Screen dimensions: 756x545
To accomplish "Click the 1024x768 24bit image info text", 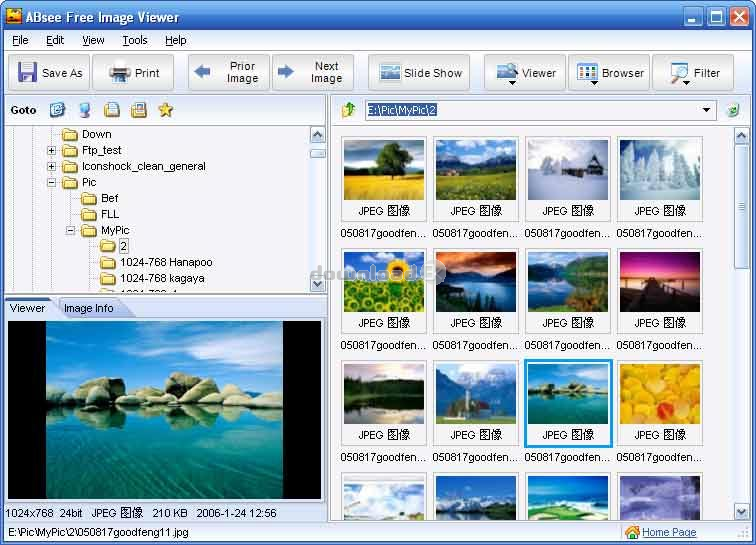I will 44,513.
